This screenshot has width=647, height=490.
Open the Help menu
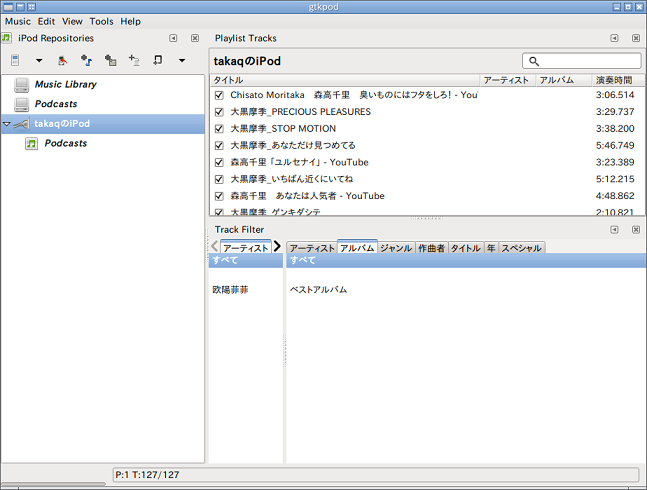(130, 21)
